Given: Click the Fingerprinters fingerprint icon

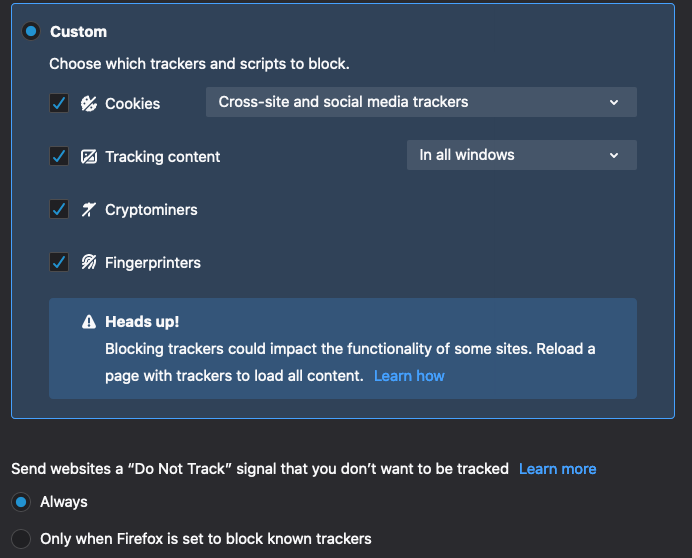Looking at the screenshot, I should 89,263.
